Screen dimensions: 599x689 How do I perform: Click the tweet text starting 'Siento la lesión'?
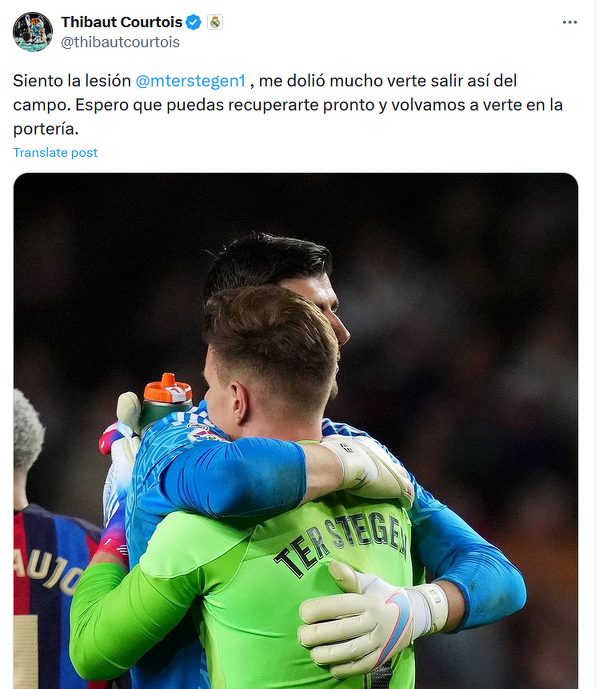pyautogui.click(x=288, y=105)
